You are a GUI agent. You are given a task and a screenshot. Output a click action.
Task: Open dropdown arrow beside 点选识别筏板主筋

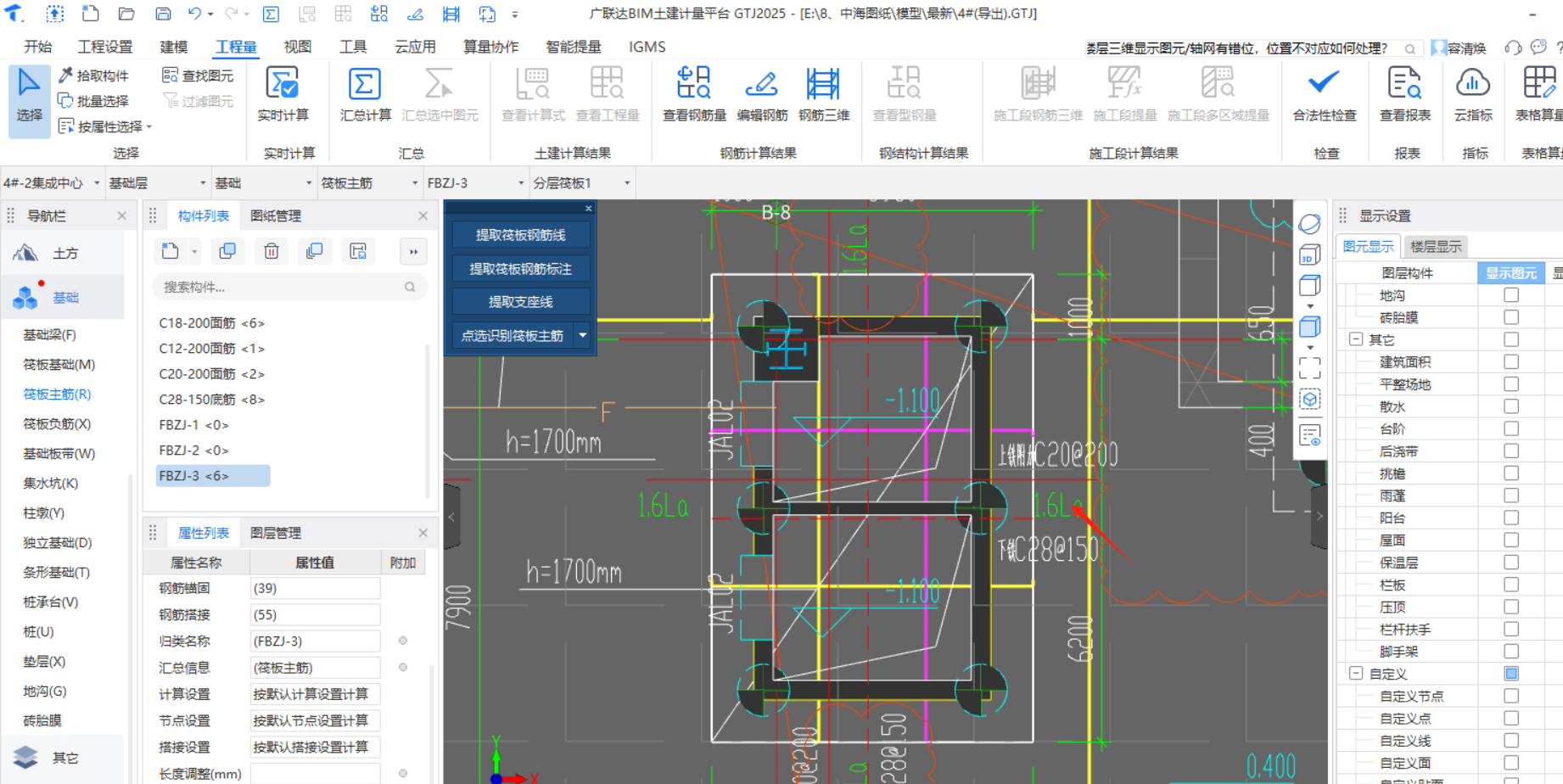coord(583,335)
